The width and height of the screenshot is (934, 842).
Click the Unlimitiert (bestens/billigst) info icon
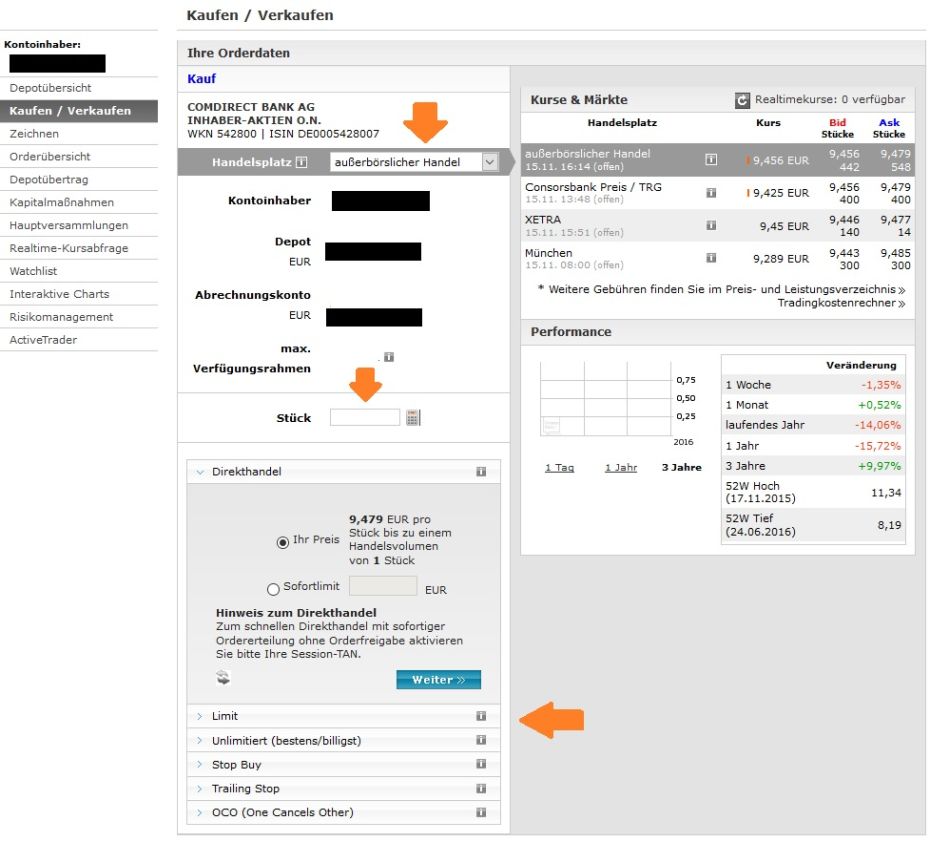(x=481, y=740)
